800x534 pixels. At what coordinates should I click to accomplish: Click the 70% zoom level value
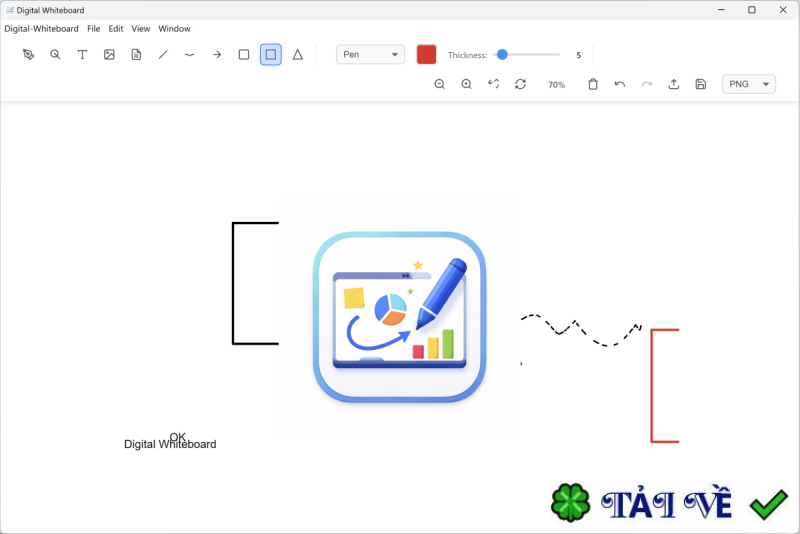point(557,85)
